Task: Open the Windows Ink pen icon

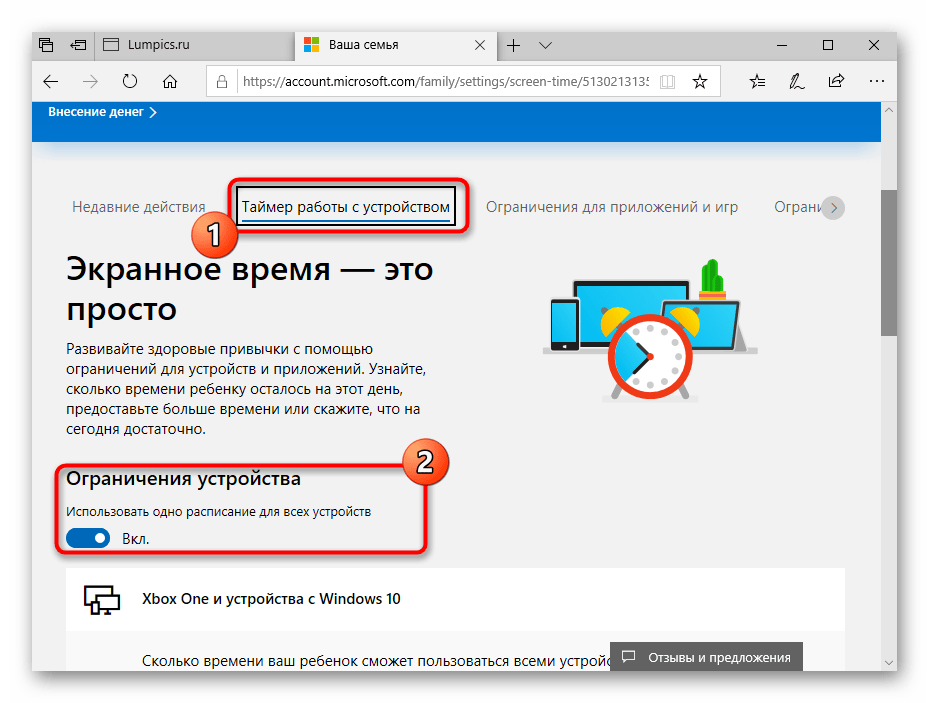Action: pos(796,81)
